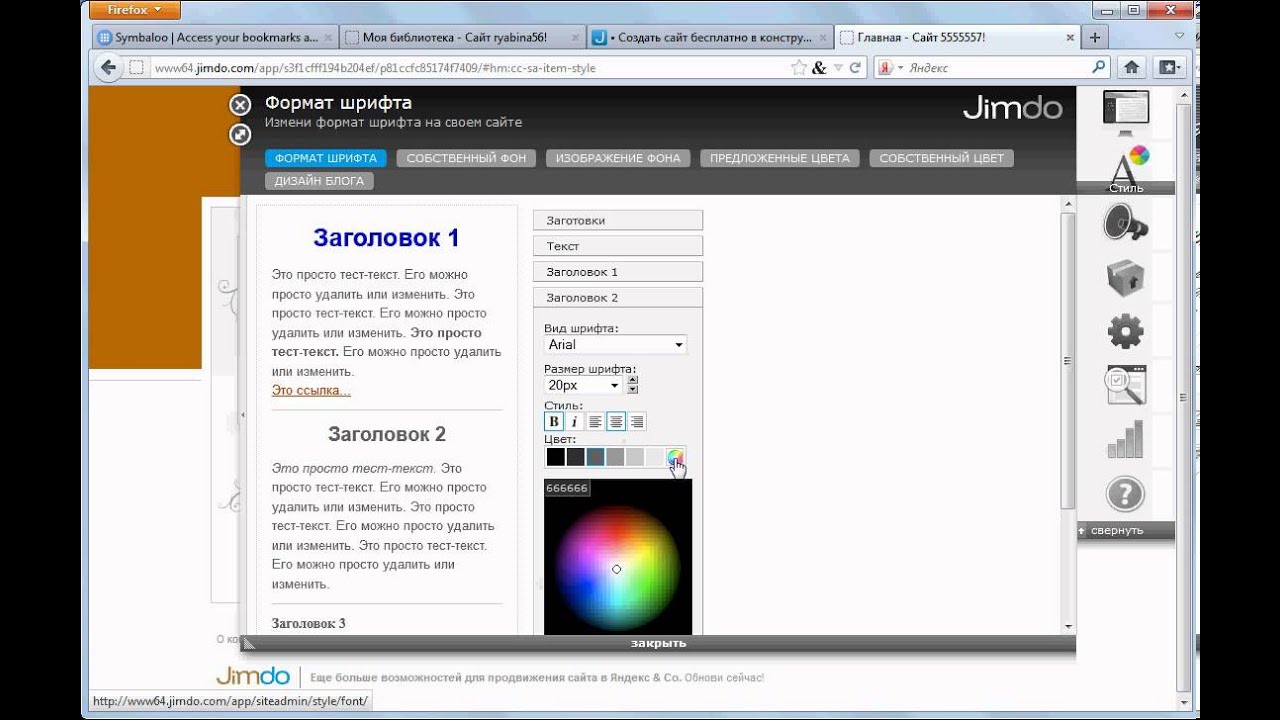Open the megaphone blog icon in sidebar

[1126, 222]
